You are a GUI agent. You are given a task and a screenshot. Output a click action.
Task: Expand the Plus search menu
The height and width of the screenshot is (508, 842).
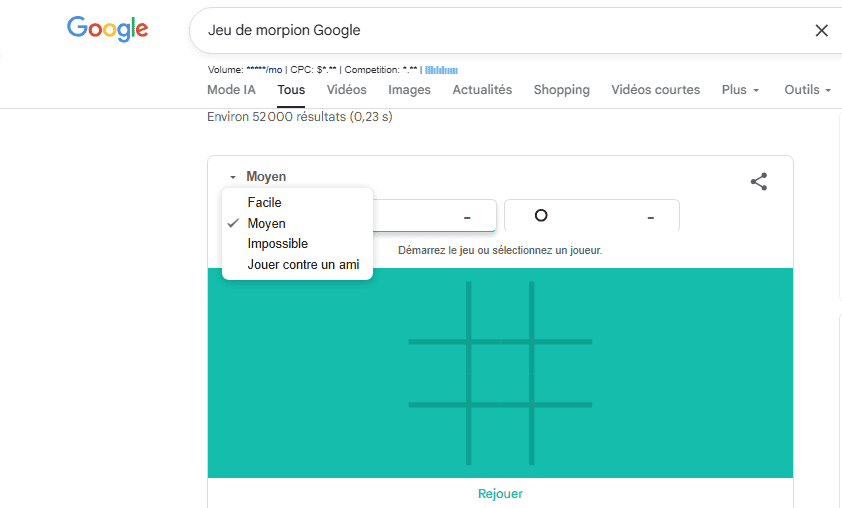point(740,90)
